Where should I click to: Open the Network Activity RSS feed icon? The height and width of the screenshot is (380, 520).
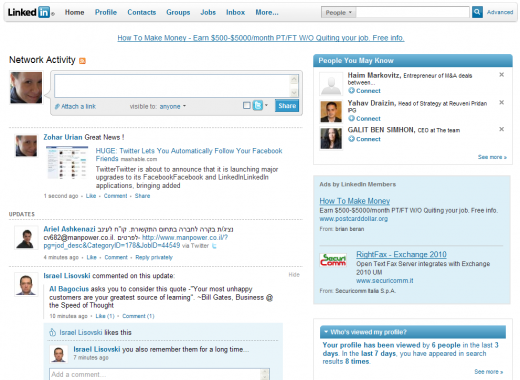click(x=82, y=61)
